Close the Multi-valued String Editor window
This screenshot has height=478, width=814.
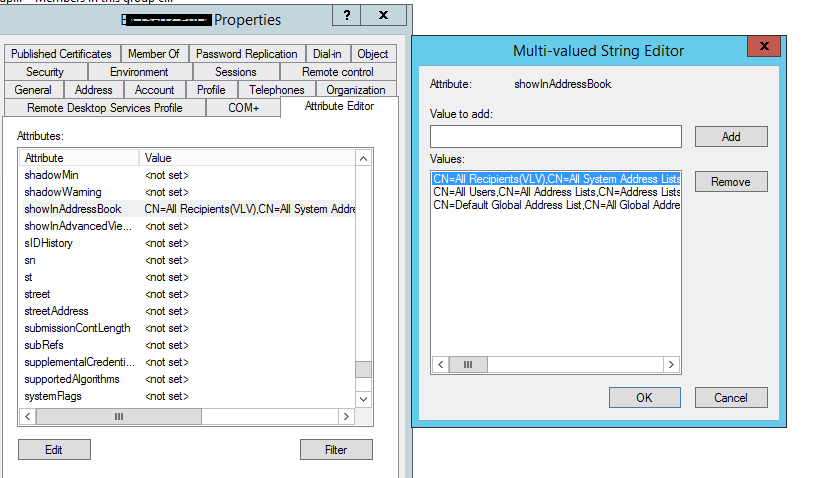(764, 46)
